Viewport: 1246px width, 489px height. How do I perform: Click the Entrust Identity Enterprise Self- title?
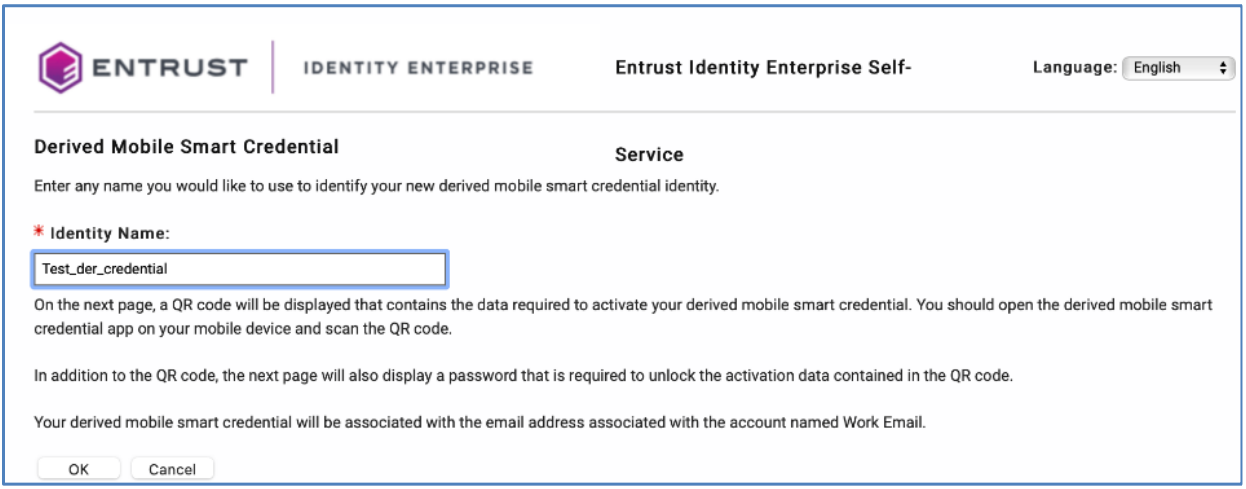[x=764, y=68]
